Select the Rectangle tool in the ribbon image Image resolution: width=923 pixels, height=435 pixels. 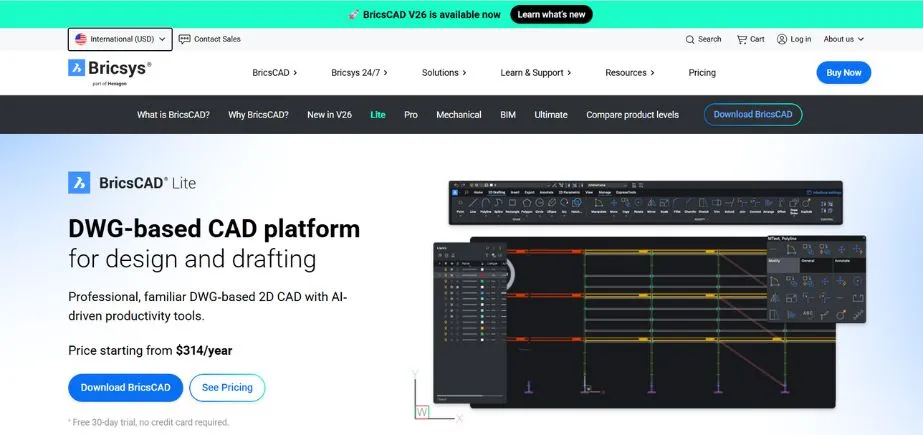pyautogui.click(x=512, y=205)
